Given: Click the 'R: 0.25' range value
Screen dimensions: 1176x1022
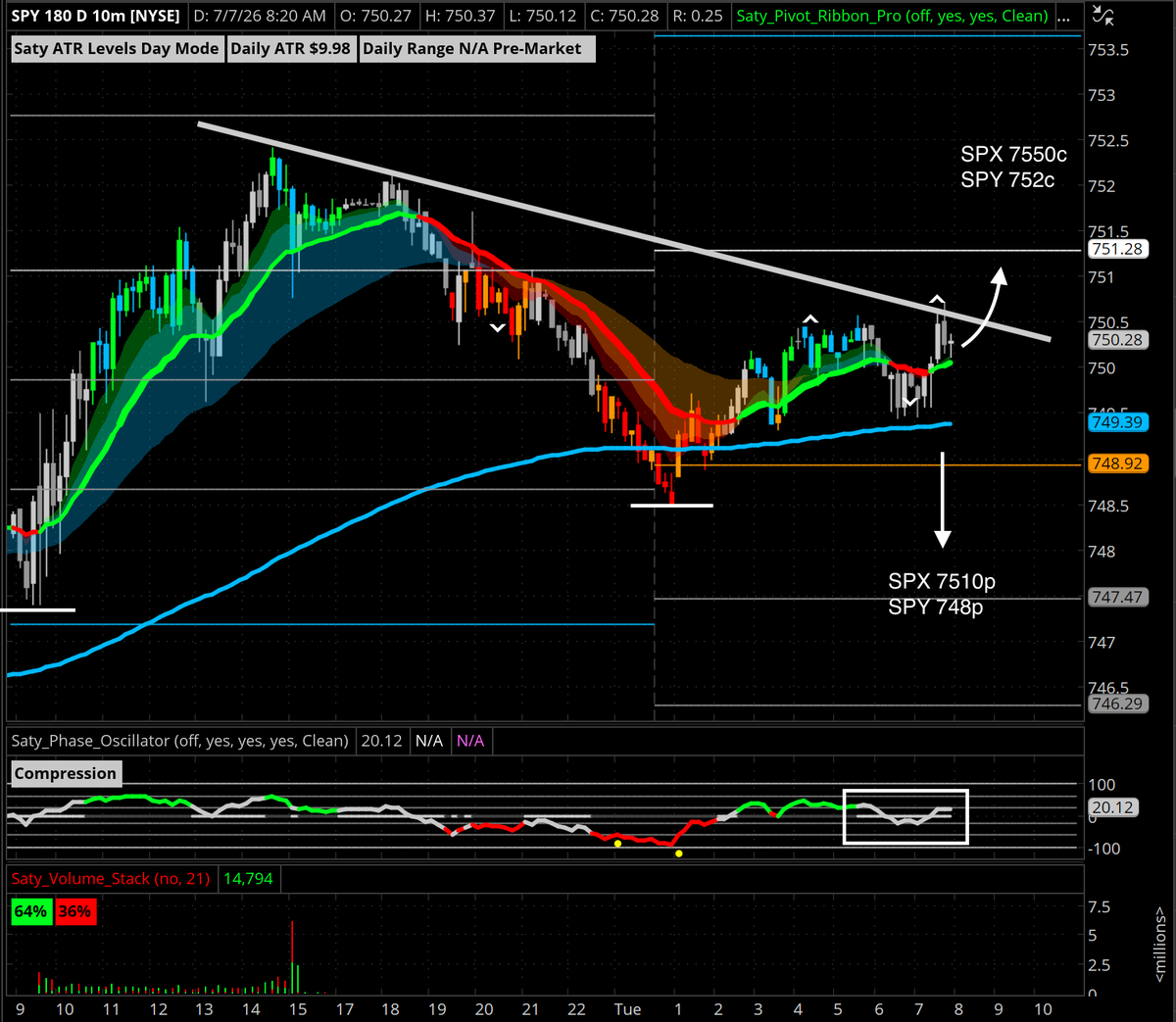Looking at the screenshot, I should (698, 16).
